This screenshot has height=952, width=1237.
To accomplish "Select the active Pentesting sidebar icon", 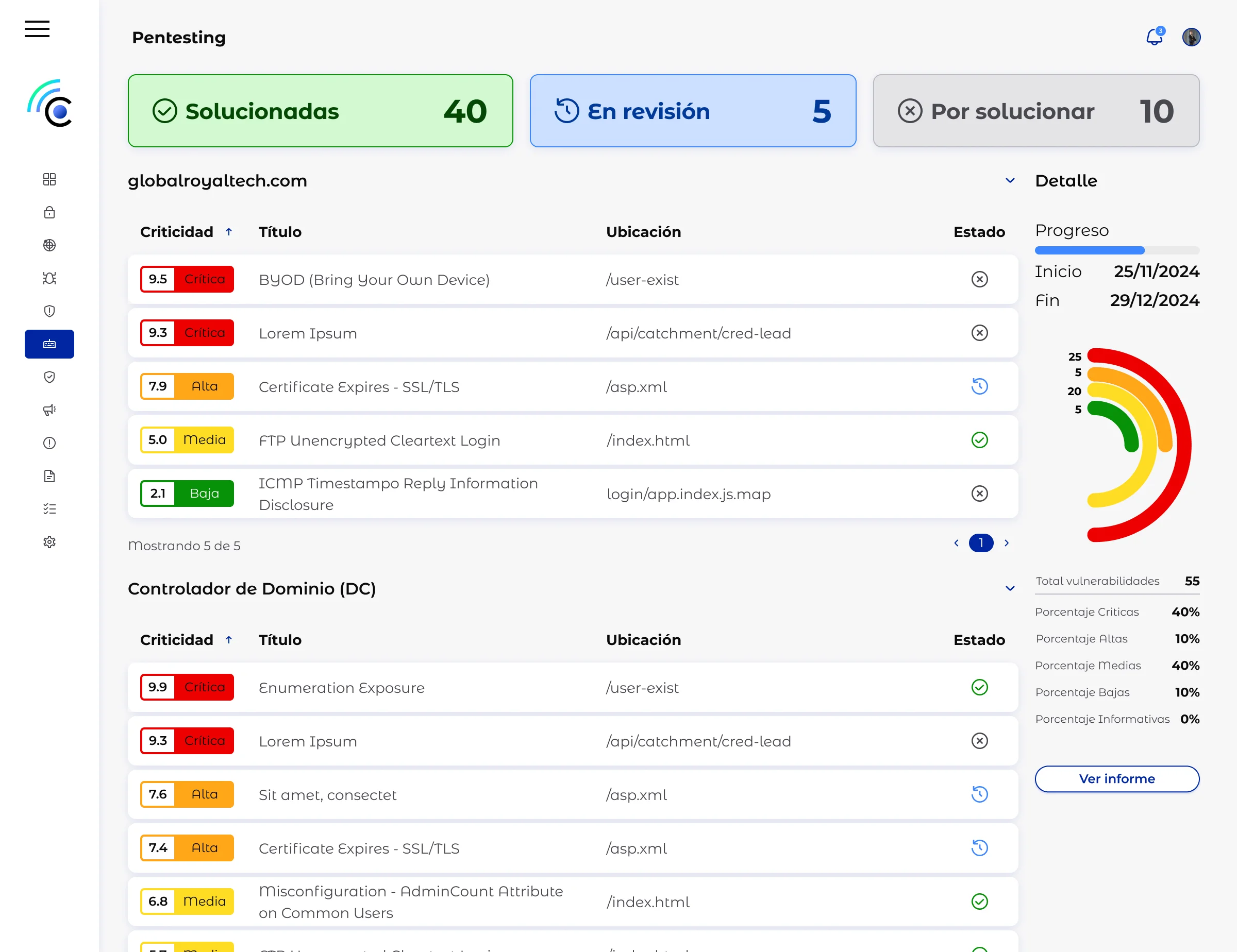I will 49,344.
